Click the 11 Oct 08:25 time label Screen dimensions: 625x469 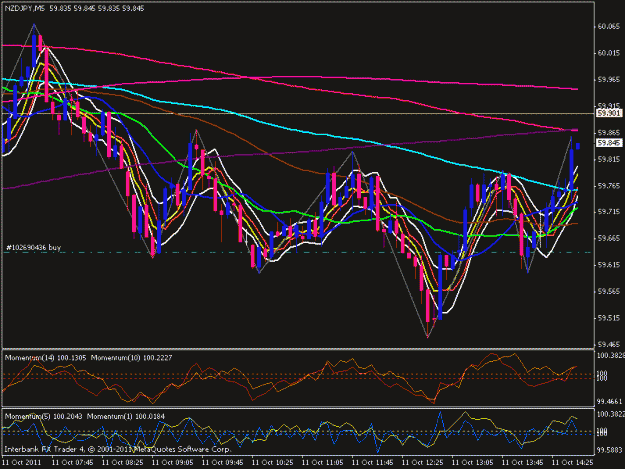click(x=123, y=463)
